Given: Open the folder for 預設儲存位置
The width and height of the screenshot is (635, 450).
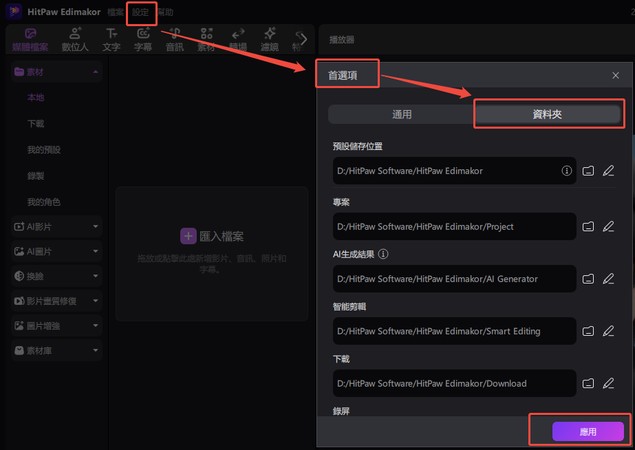Looking at the screenshot, I should [588, 171].
